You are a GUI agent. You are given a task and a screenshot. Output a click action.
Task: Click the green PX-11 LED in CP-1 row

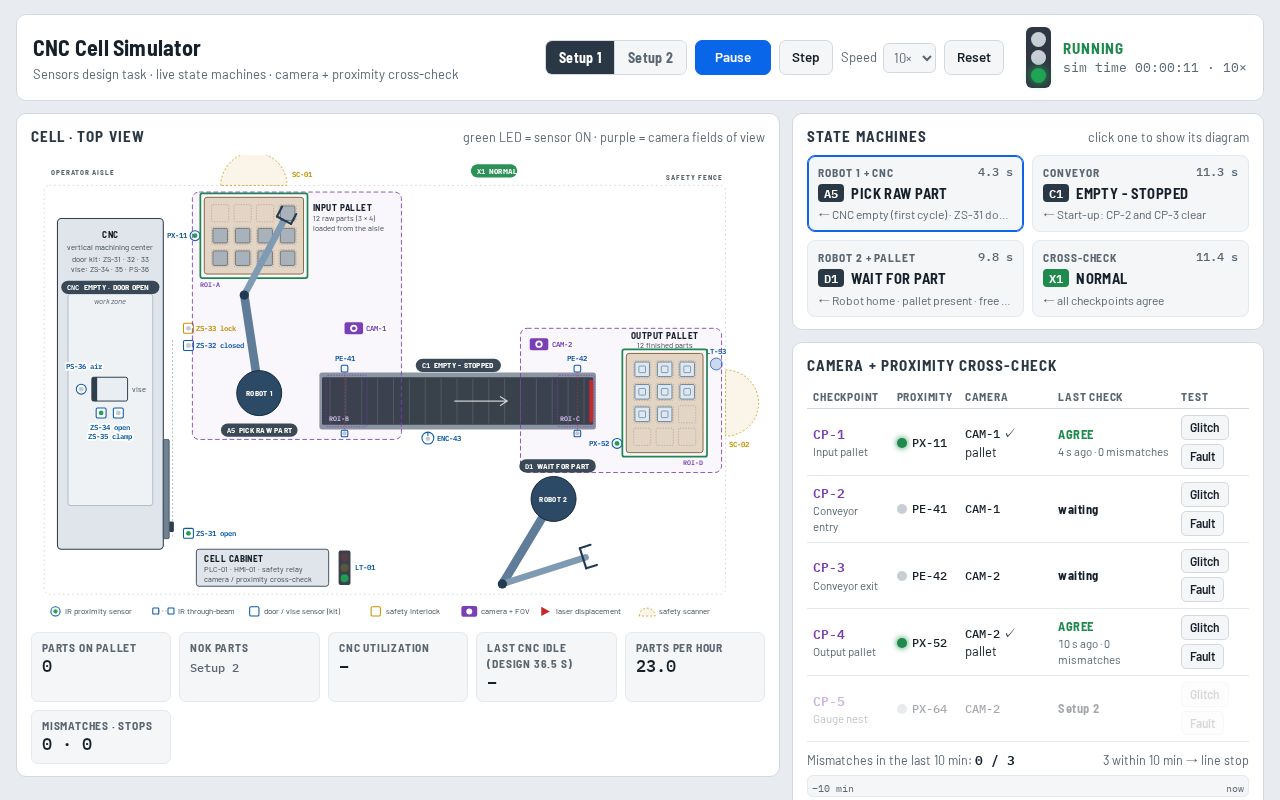902,443
